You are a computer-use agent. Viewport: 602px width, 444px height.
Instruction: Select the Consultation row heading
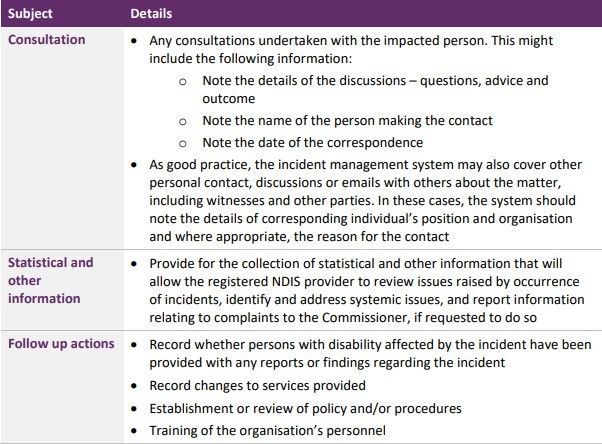point(46,40)
